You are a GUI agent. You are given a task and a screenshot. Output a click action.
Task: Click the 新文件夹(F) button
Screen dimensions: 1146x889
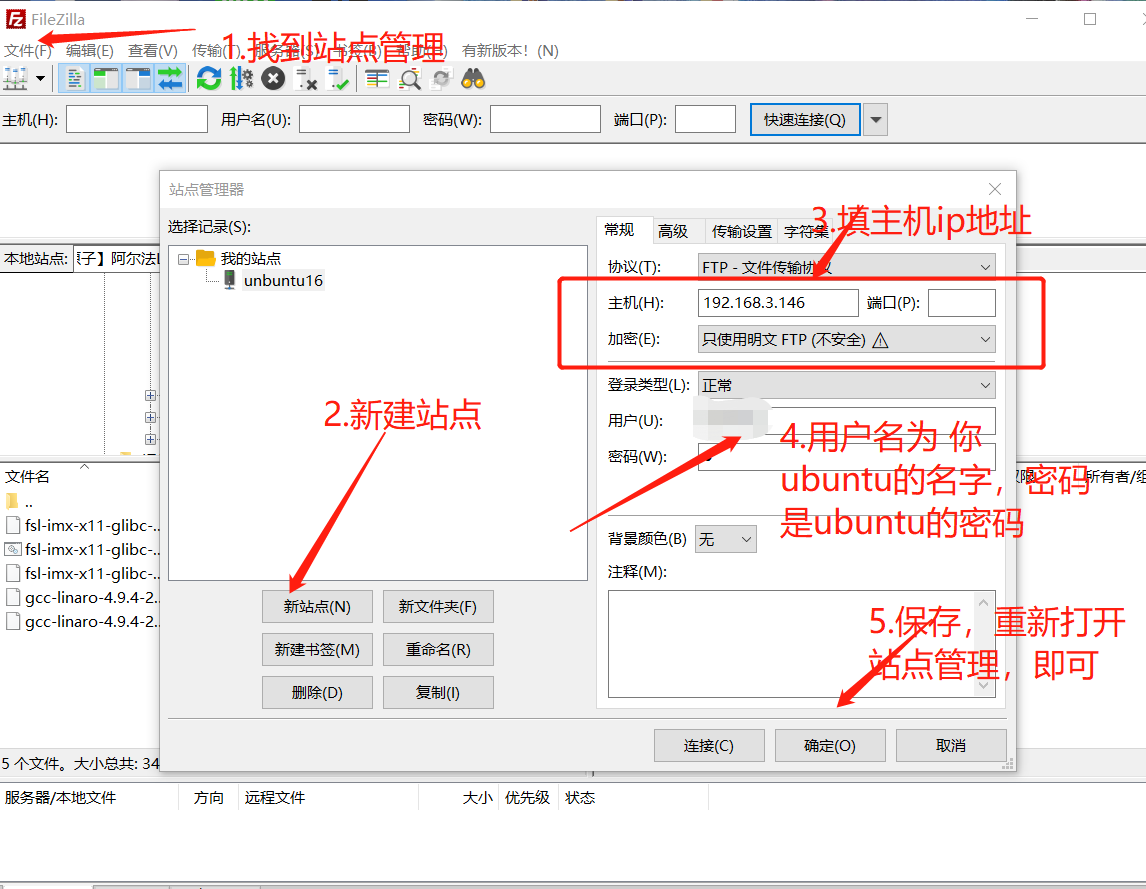tap(438, 607)
